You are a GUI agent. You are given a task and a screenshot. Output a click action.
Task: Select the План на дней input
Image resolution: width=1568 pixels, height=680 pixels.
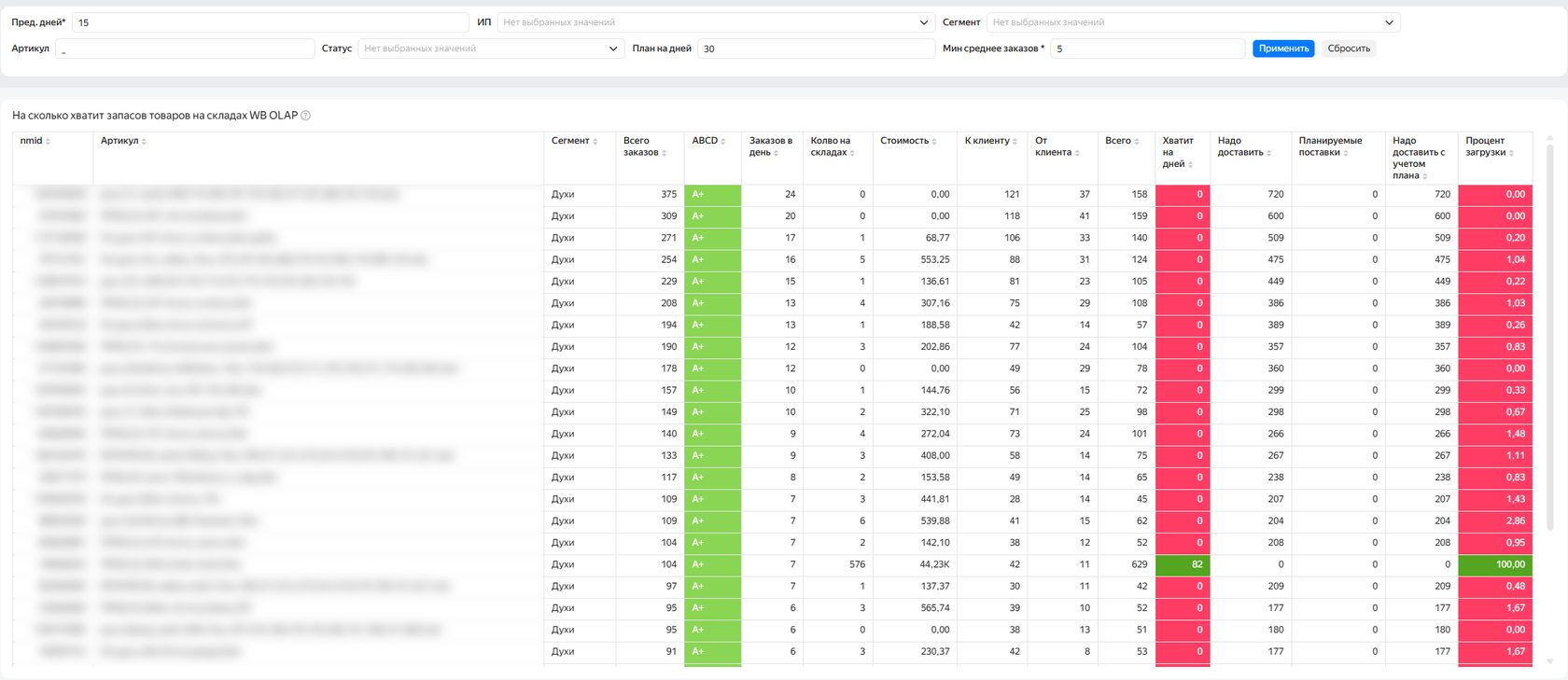816,49
